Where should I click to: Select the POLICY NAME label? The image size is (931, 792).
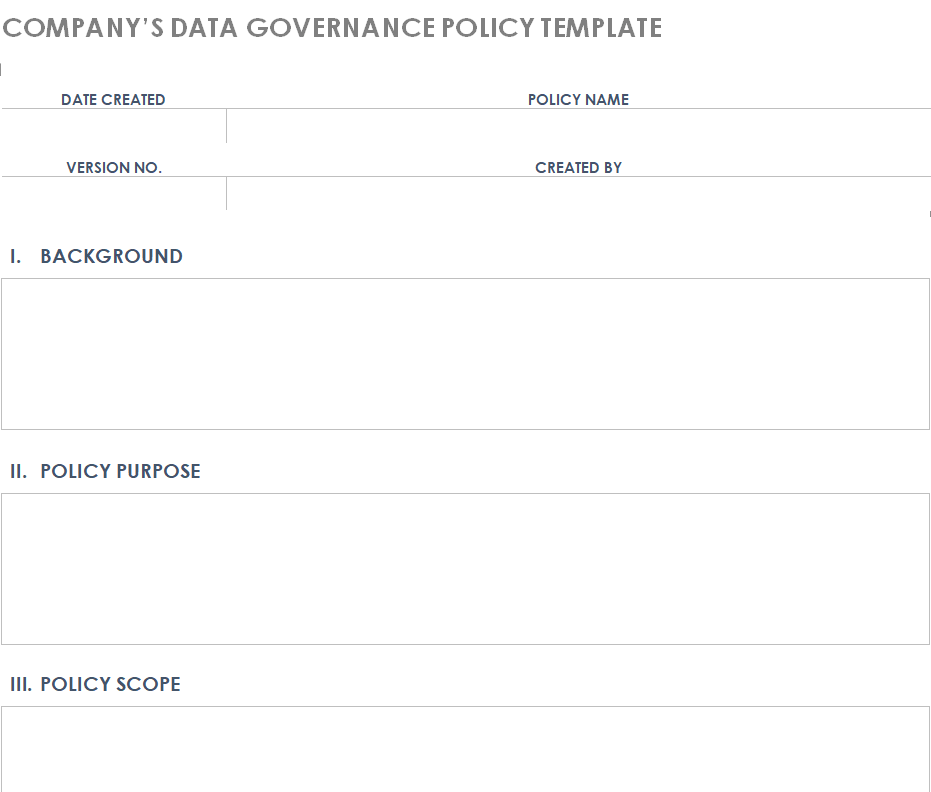[x=578, y=100]
